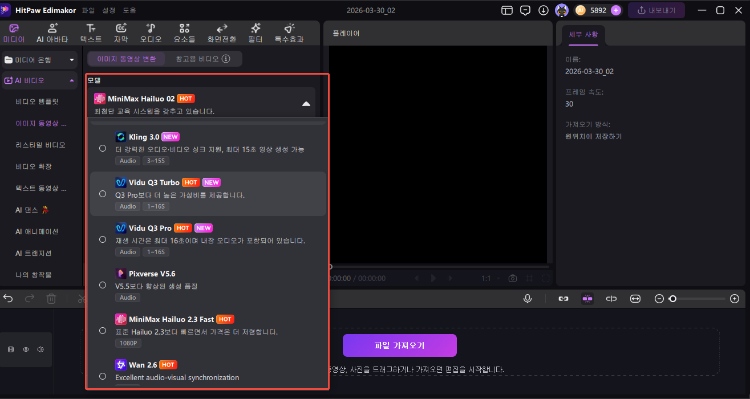Open the 파일 menu
The width and height of the screenshot is (750, 399).
point(88,10)
